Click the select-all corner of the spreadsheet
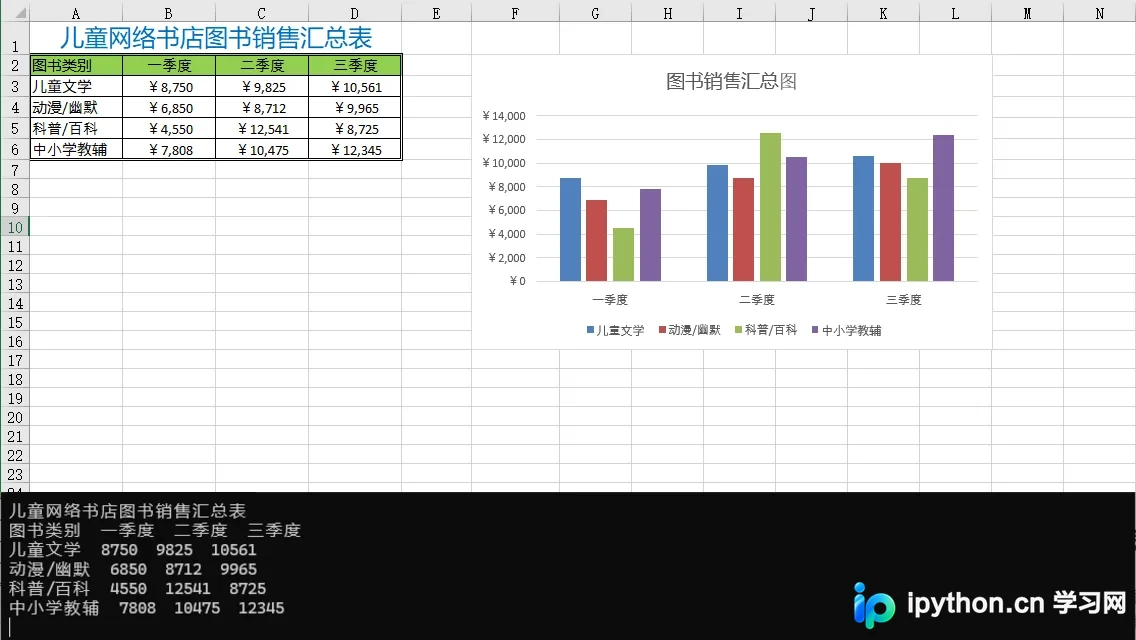Image resolution: width=1136 pixels, height=640 pixels. [x=14, y=12]
